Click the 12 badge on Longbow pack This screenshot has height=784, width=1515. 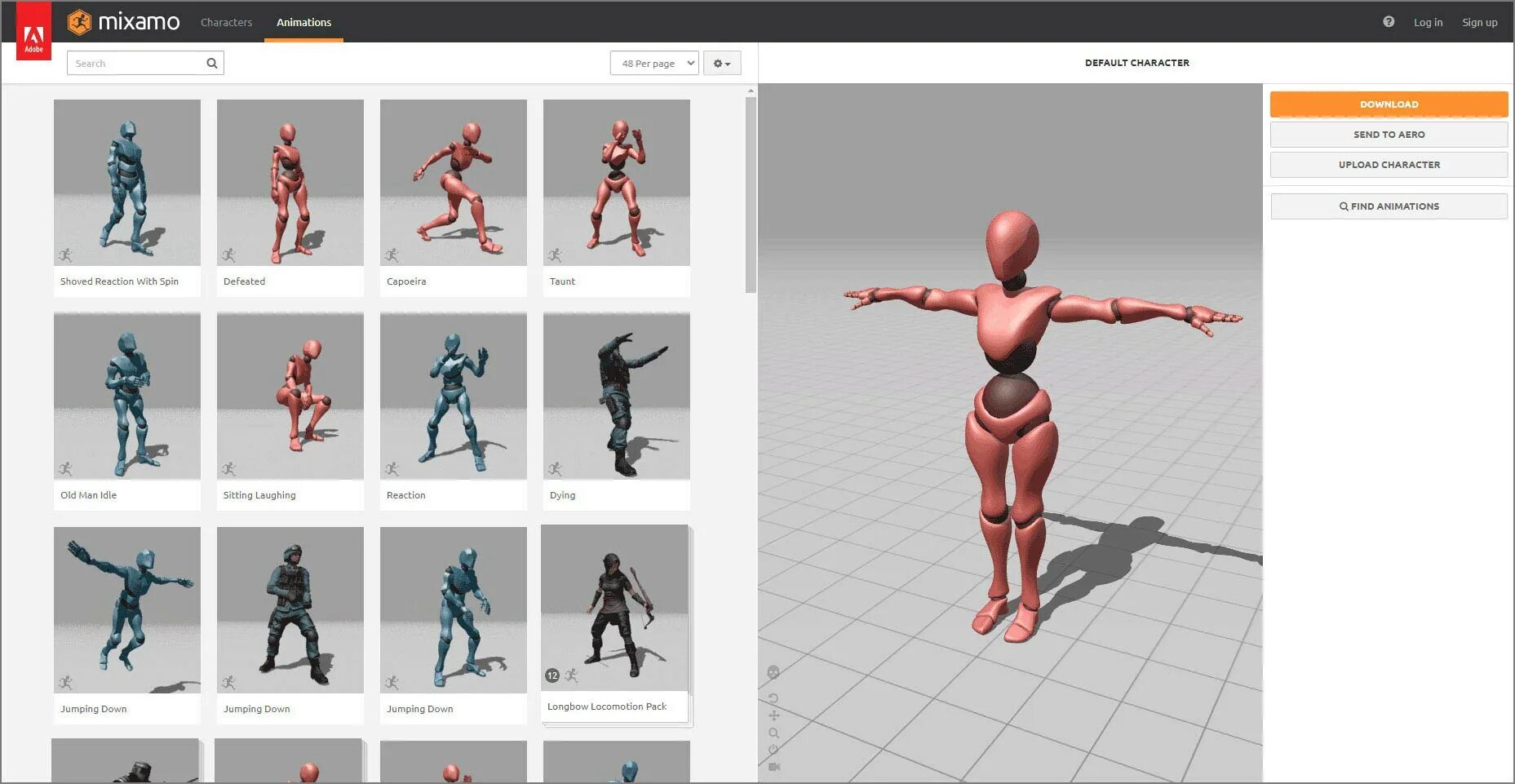(552, 675)
